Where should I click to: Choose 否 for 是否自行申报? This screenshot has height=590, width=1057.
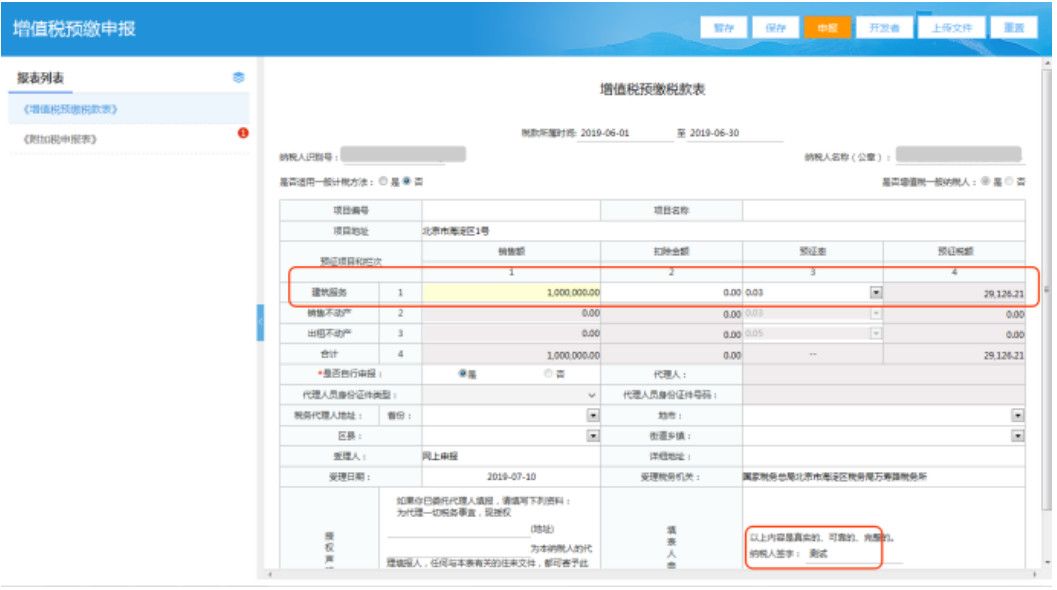[548, 374]
